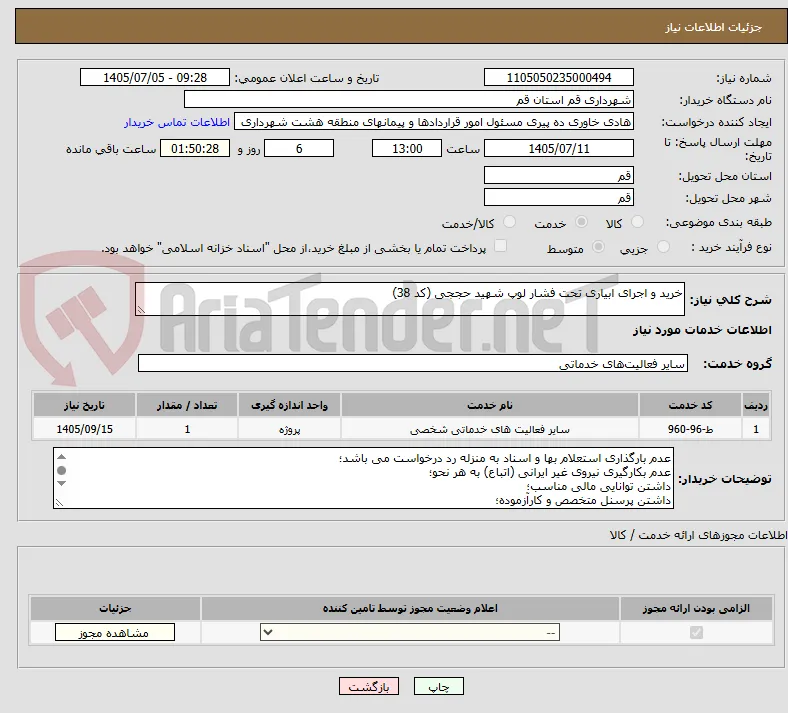Click the delivery city field

[x=558, y=197]
